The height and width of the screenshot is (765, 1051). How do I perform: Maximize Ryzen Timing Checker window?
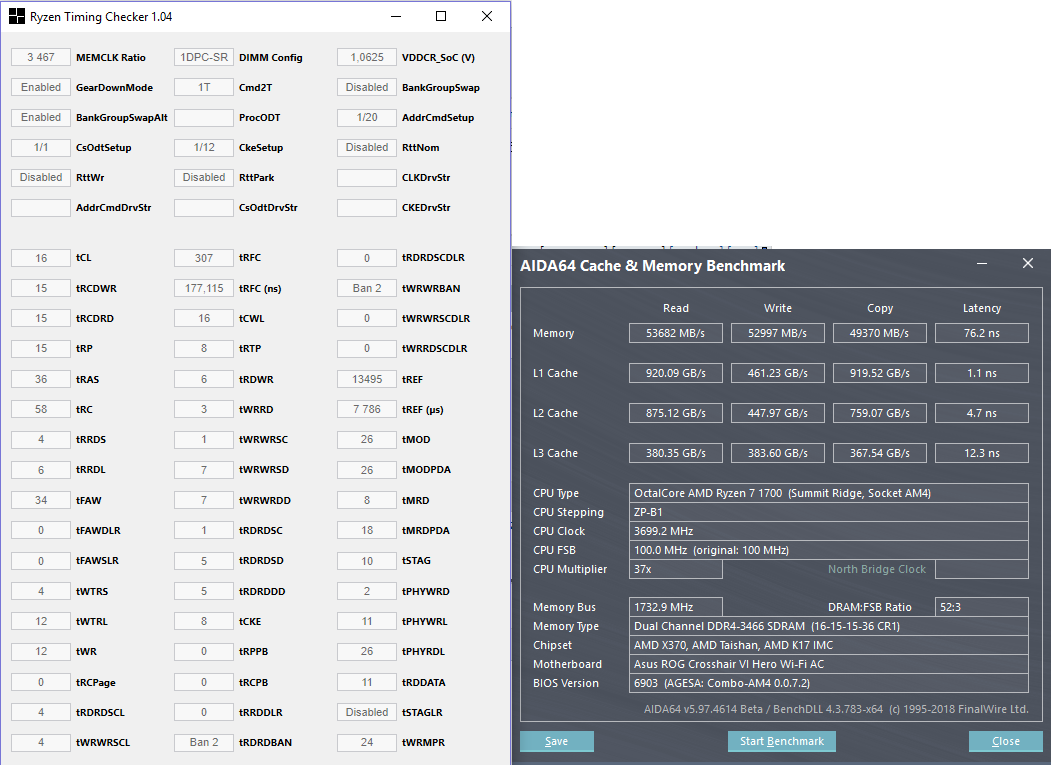tap(440, 16)
